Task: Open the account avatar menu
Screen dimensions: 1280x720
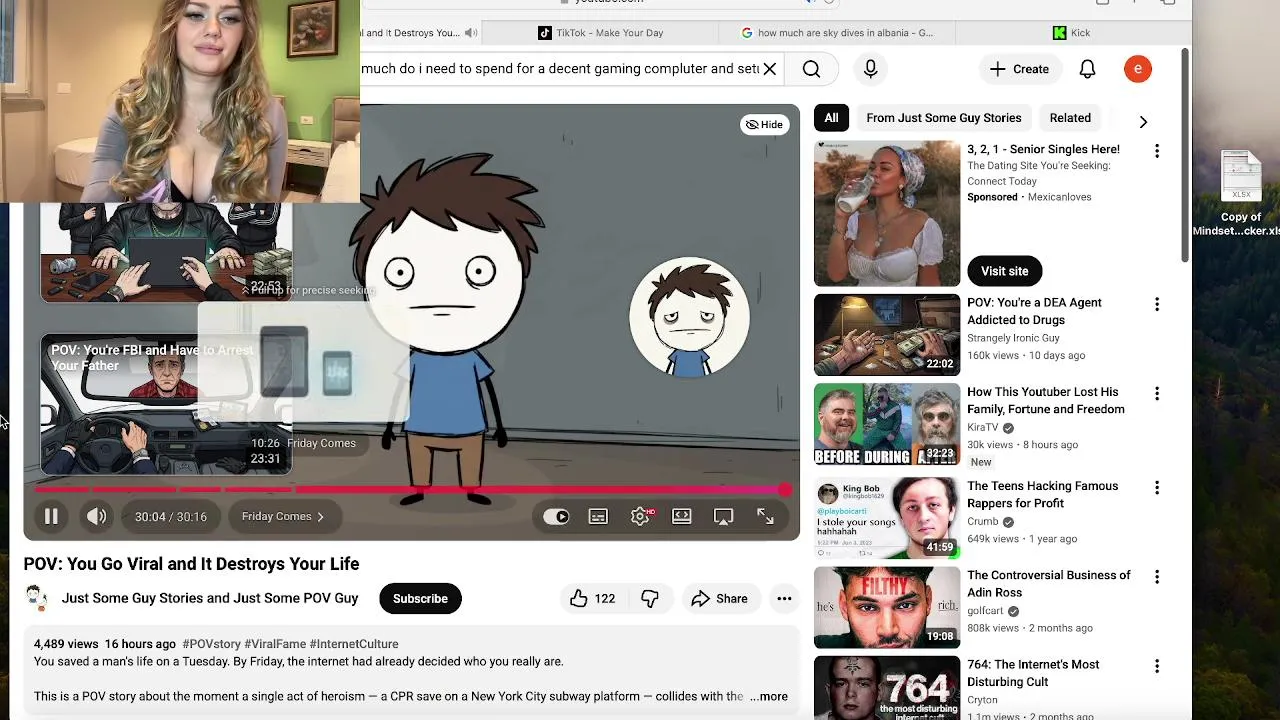Action: click(1138, 69)
